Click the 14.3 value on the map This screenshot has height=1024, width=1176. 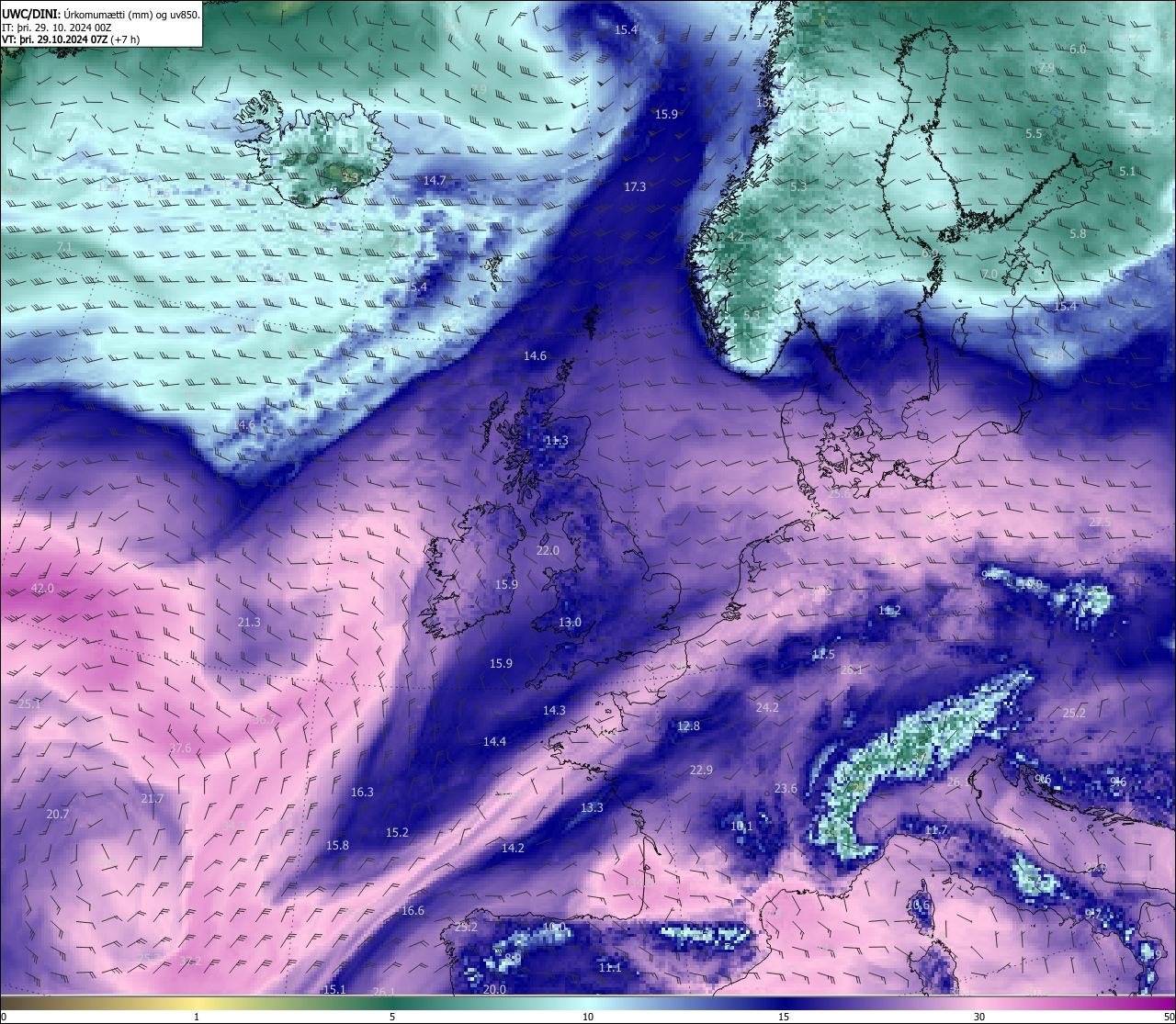(x=554, y=710)
